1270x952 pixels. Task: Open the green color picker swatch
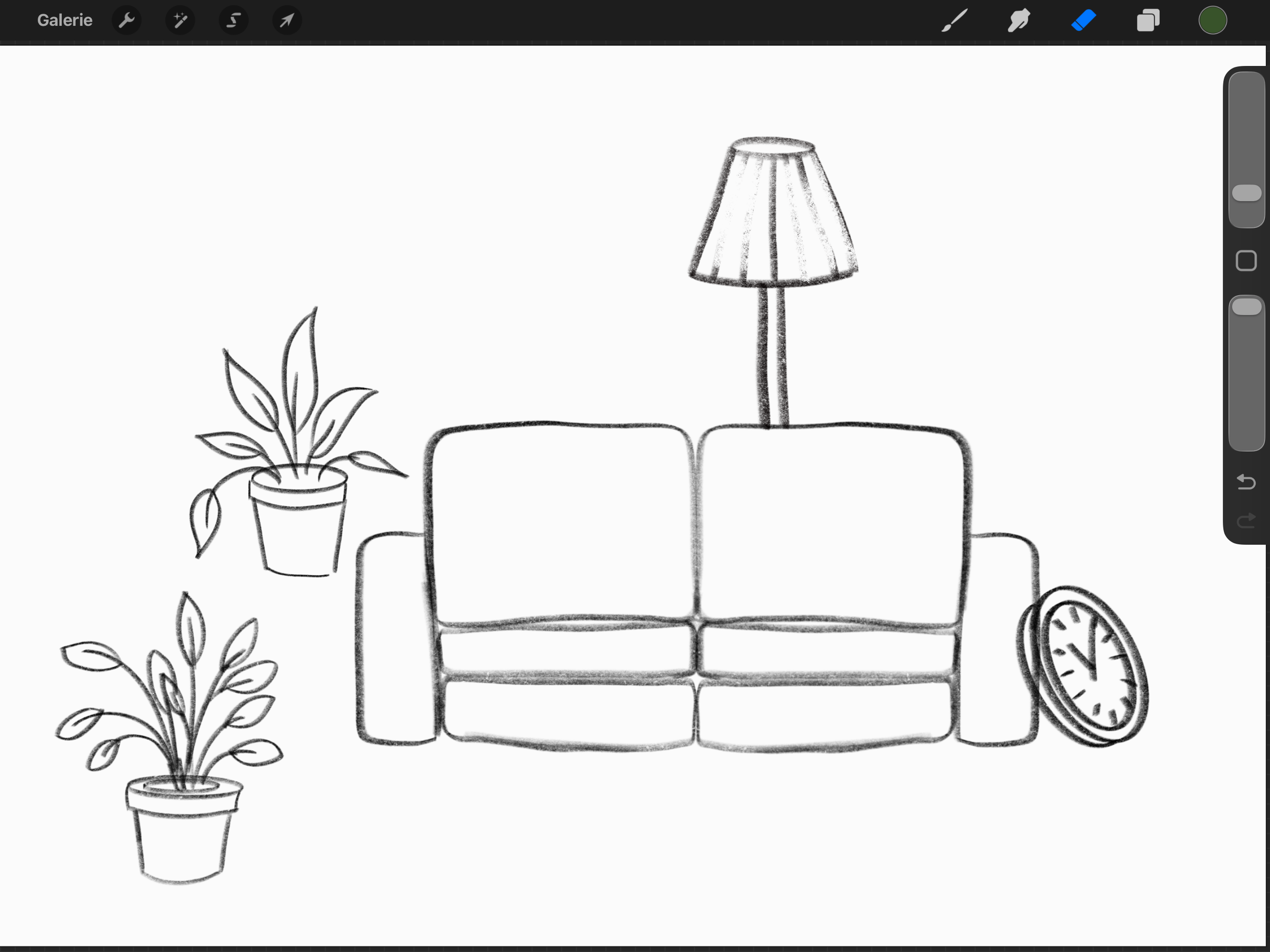click(x=1213, y=21)
